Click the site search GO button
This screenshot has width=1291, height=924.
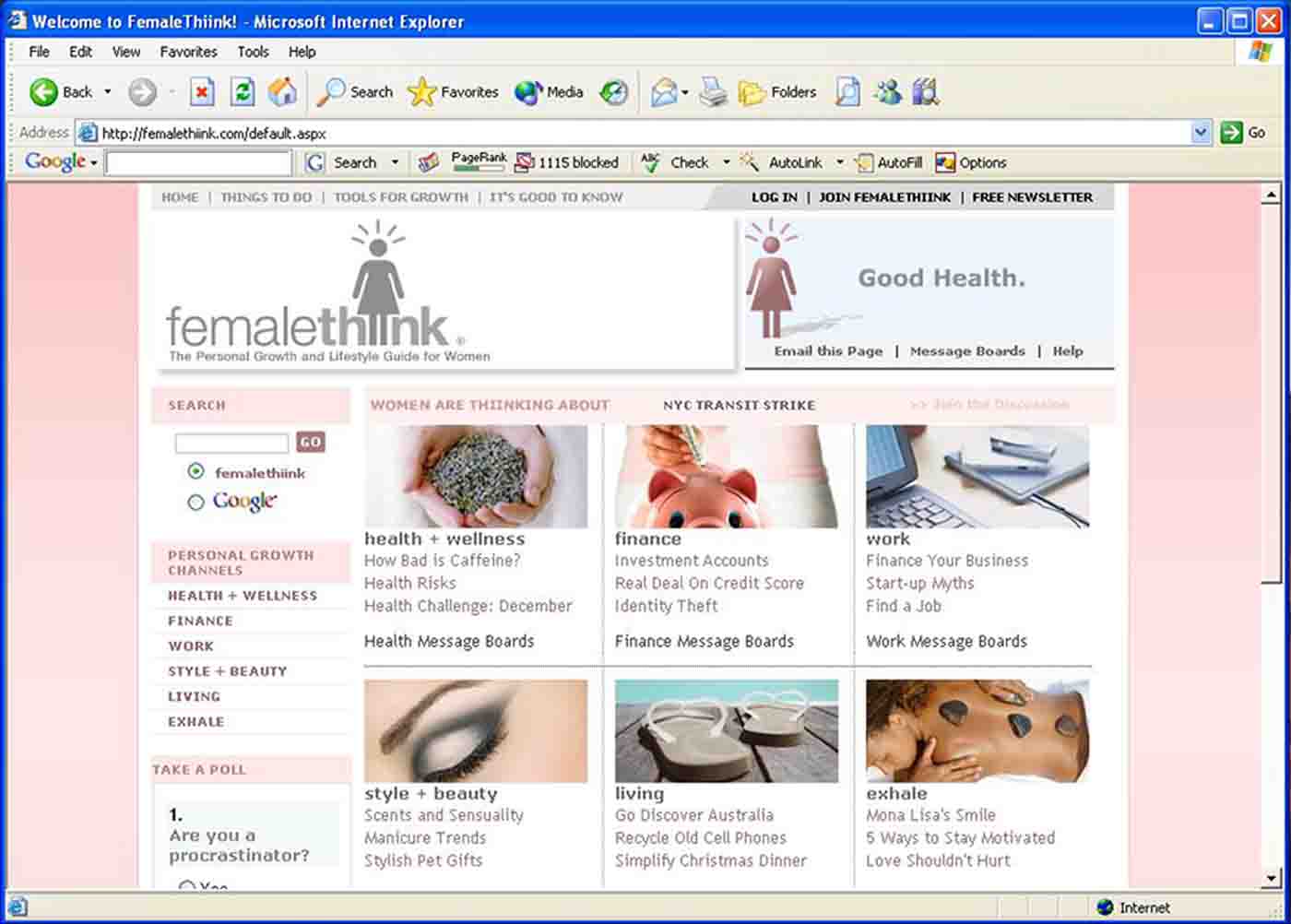click(x=311, y=442)
